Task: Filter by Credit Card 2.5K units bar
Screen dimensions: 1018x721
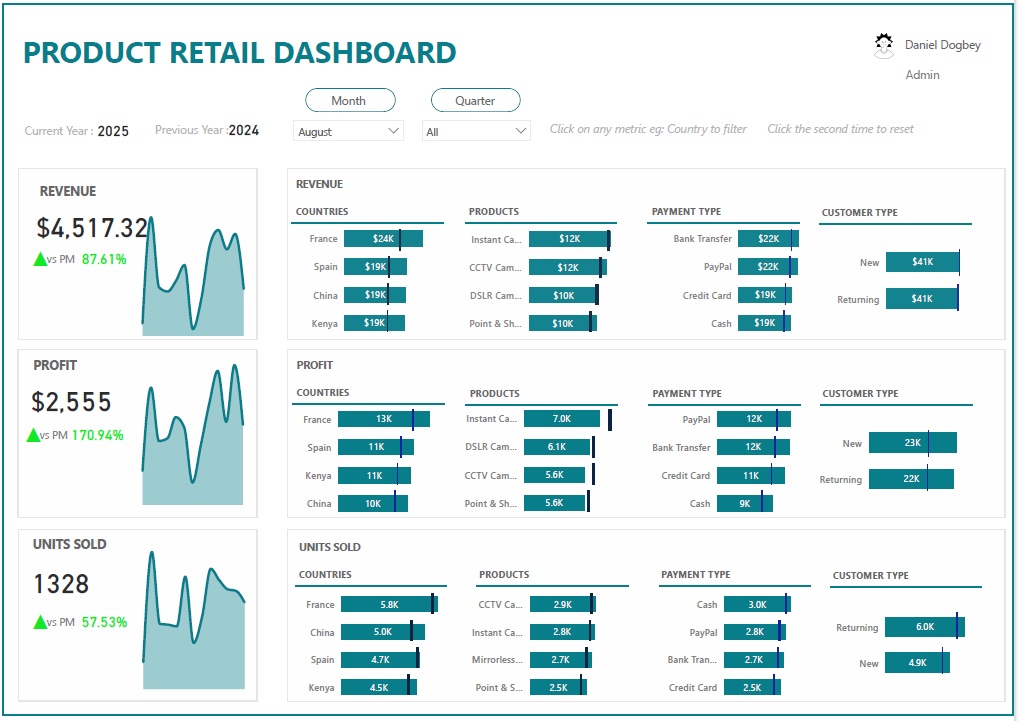Action: [752, 688]
